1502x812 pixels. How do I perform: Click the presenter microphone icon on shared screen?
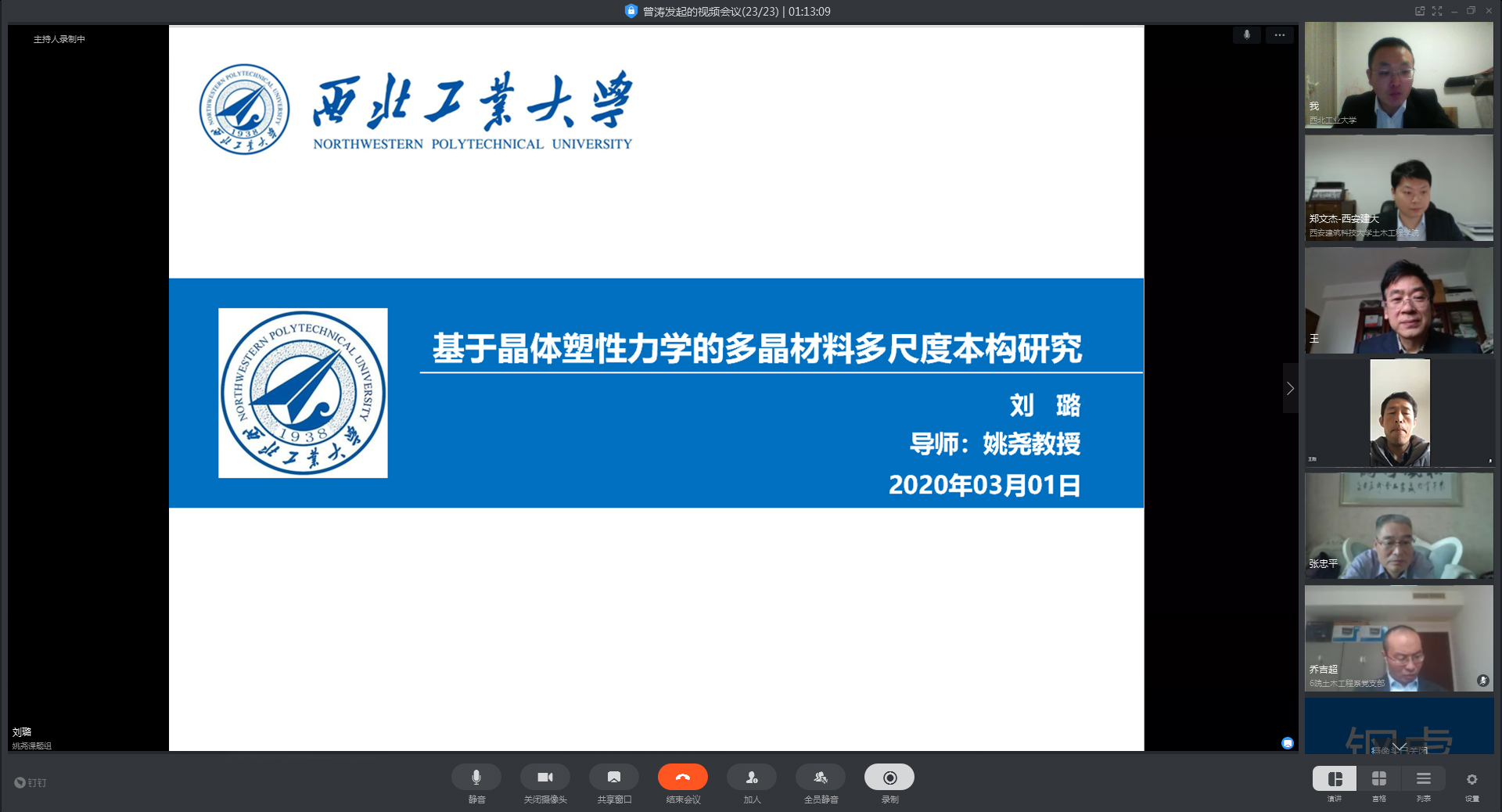click(1246, 35)
